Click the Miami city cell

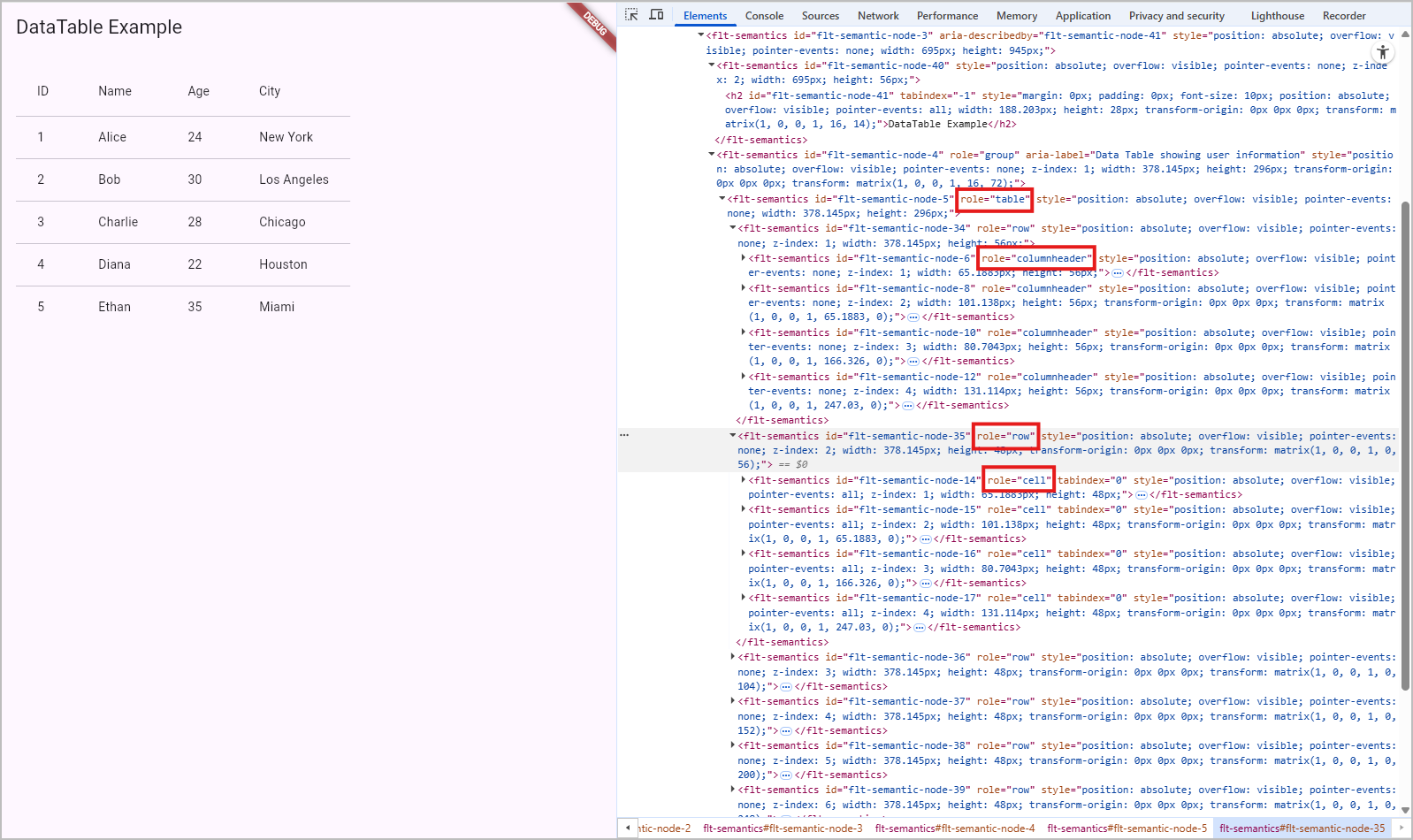277,307
